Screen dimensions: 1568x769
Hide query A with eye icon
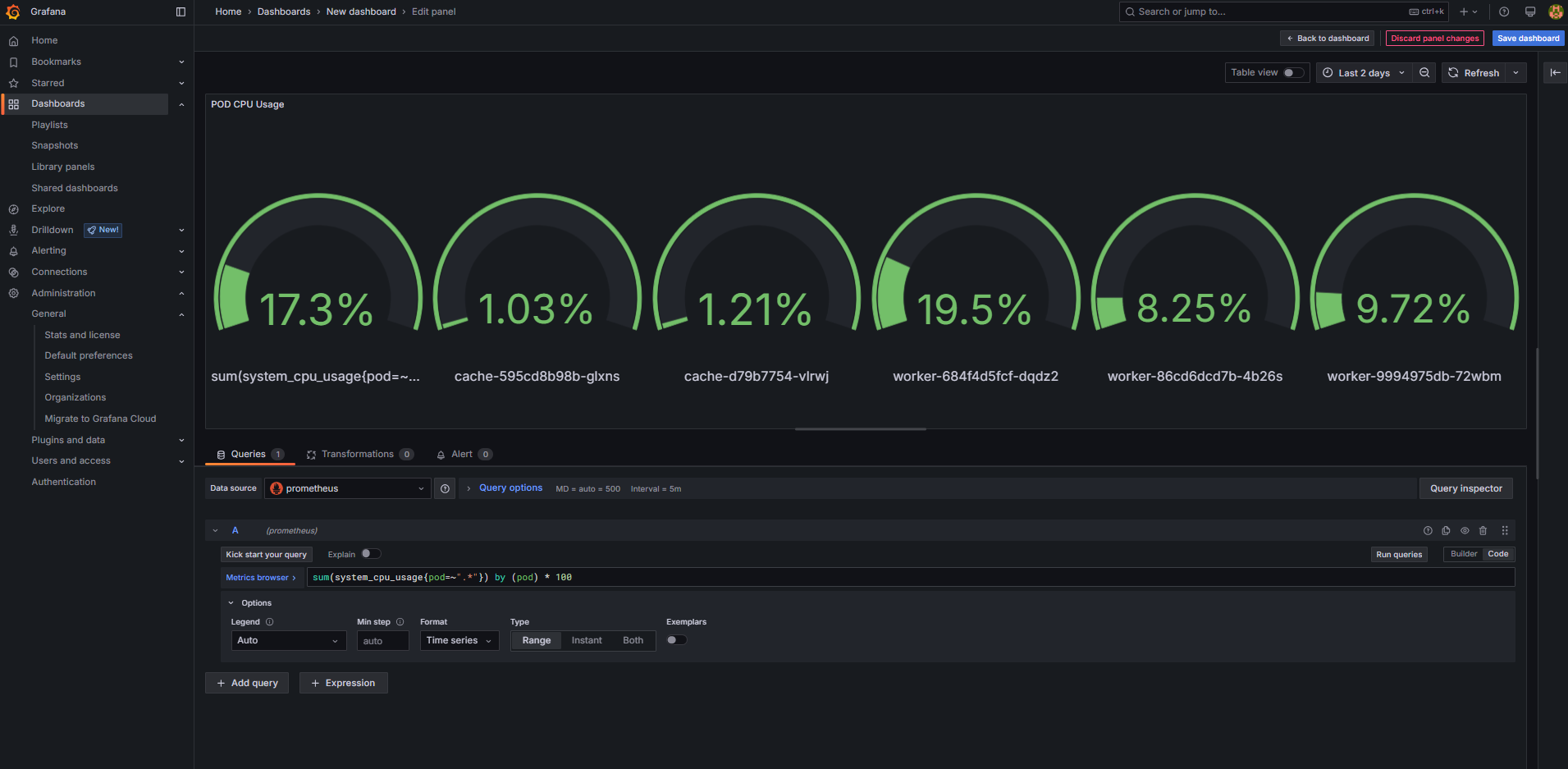click(1465, 531)
